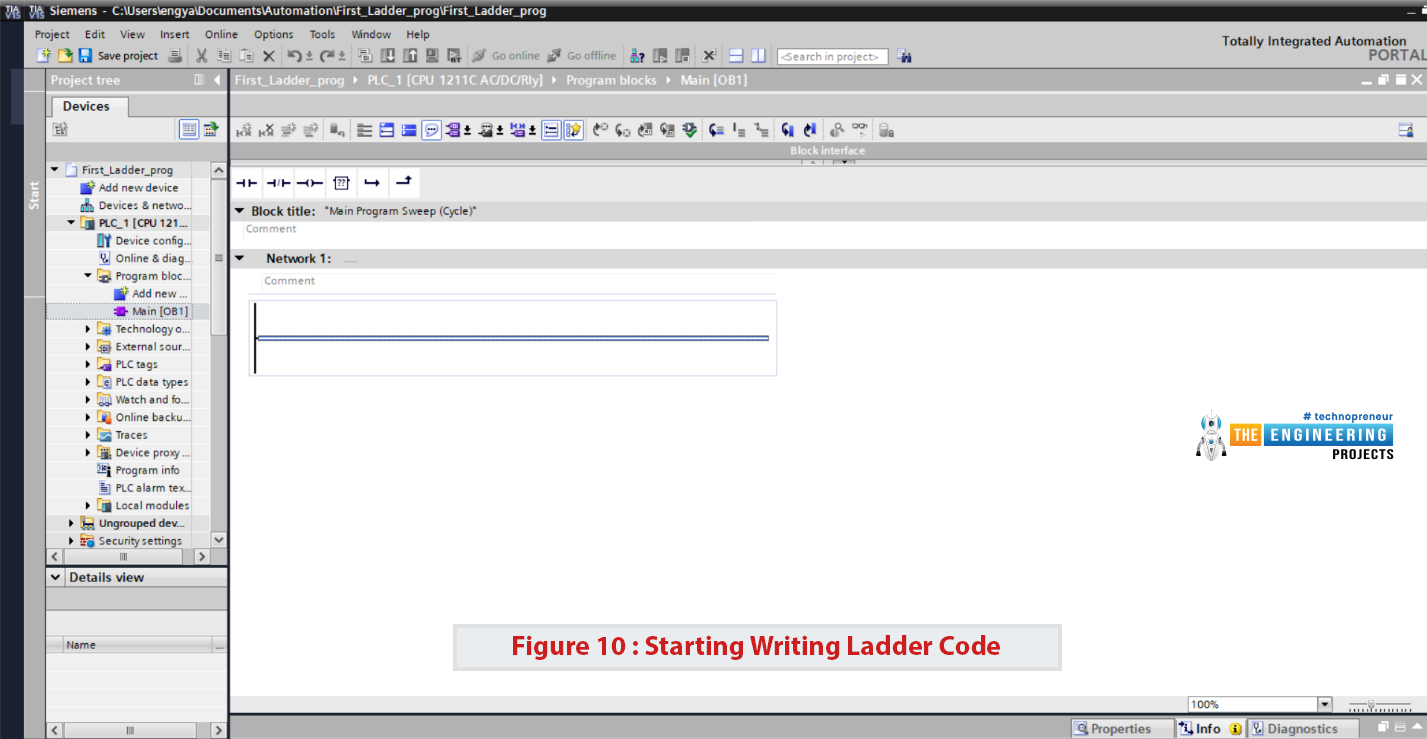Screen dimensions: 1427x739
Task: Create a new project from toolbar
Action: pyautogui.click(x=43, y=56)
